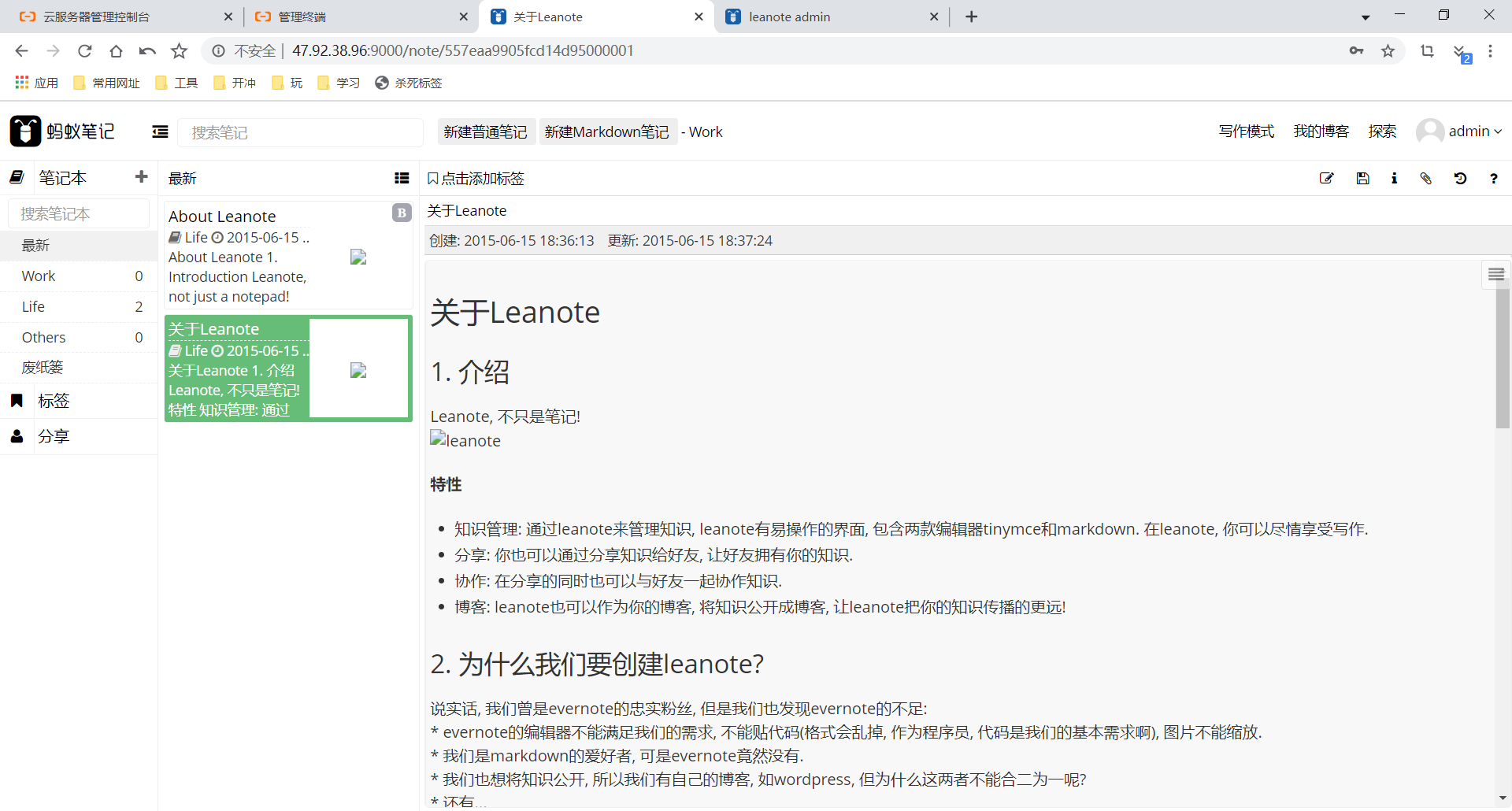Open attachments paperclip icon
Viewport: 1512px width, 811px height.
click(1426, 179)
